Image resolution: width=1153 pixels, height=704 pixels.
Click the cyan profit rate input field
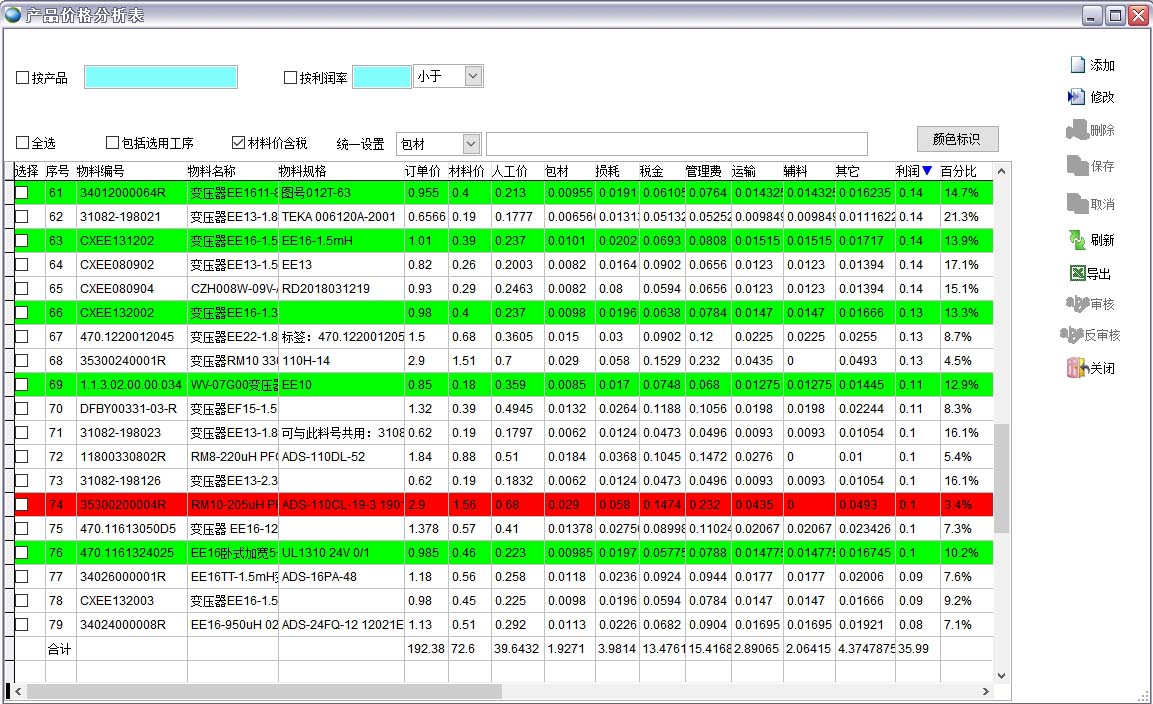(x=381, y=77)
